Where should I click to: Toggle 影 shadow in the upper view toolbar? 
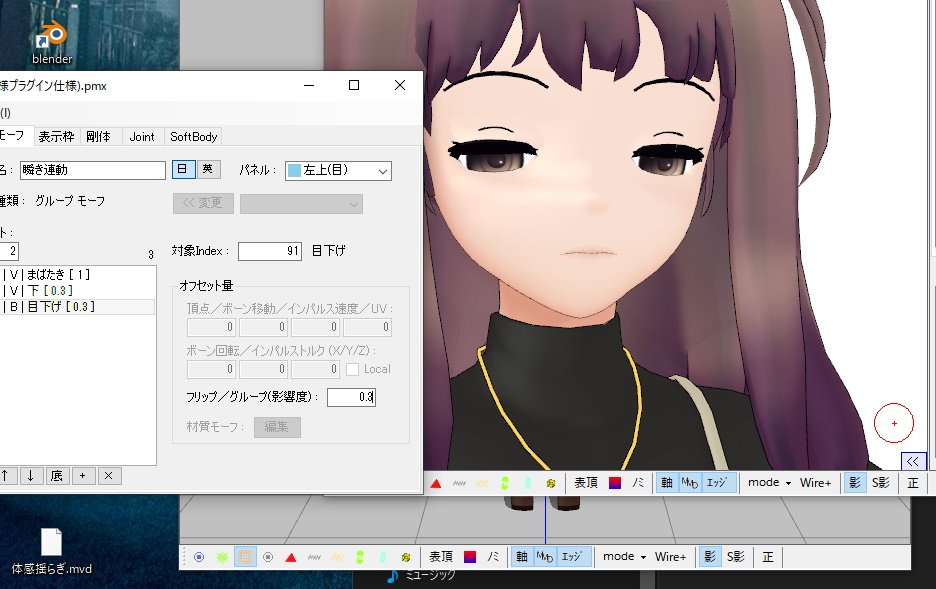855,483
